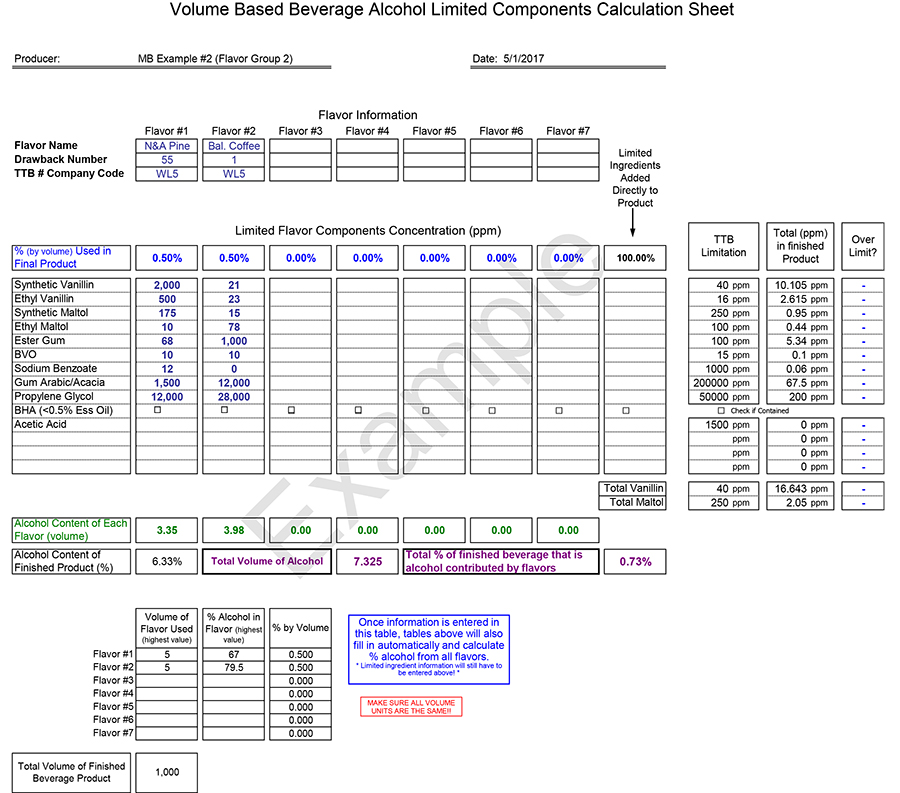
Task: Select Flavor #1 Drawback Number cell "55"
Action: click(167, 160)
